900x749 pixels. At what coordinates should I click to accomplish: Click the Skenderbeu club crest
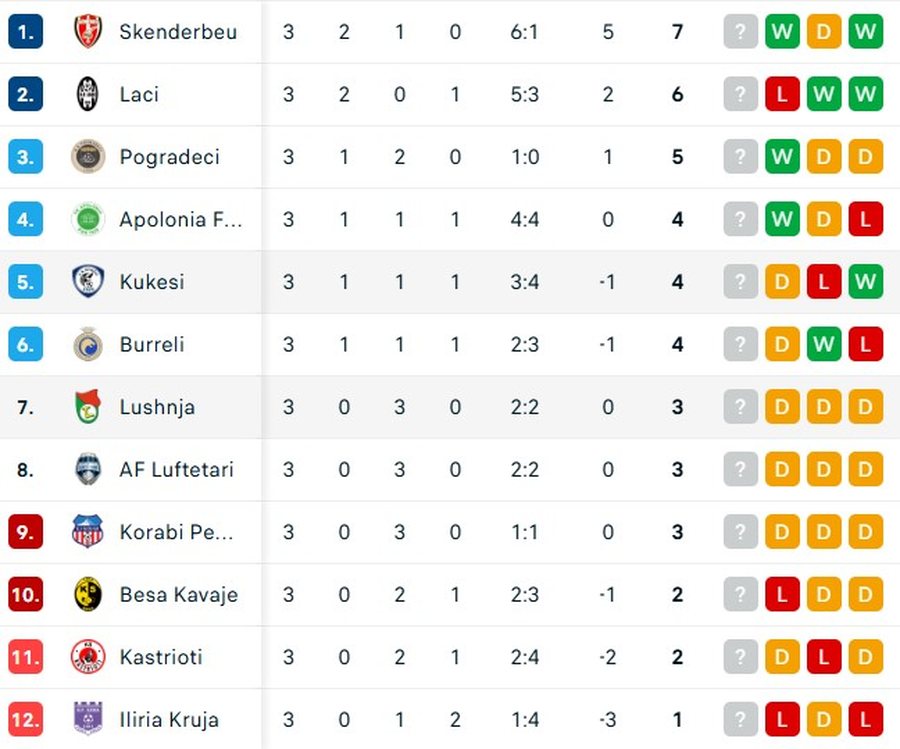click(88, 32)
